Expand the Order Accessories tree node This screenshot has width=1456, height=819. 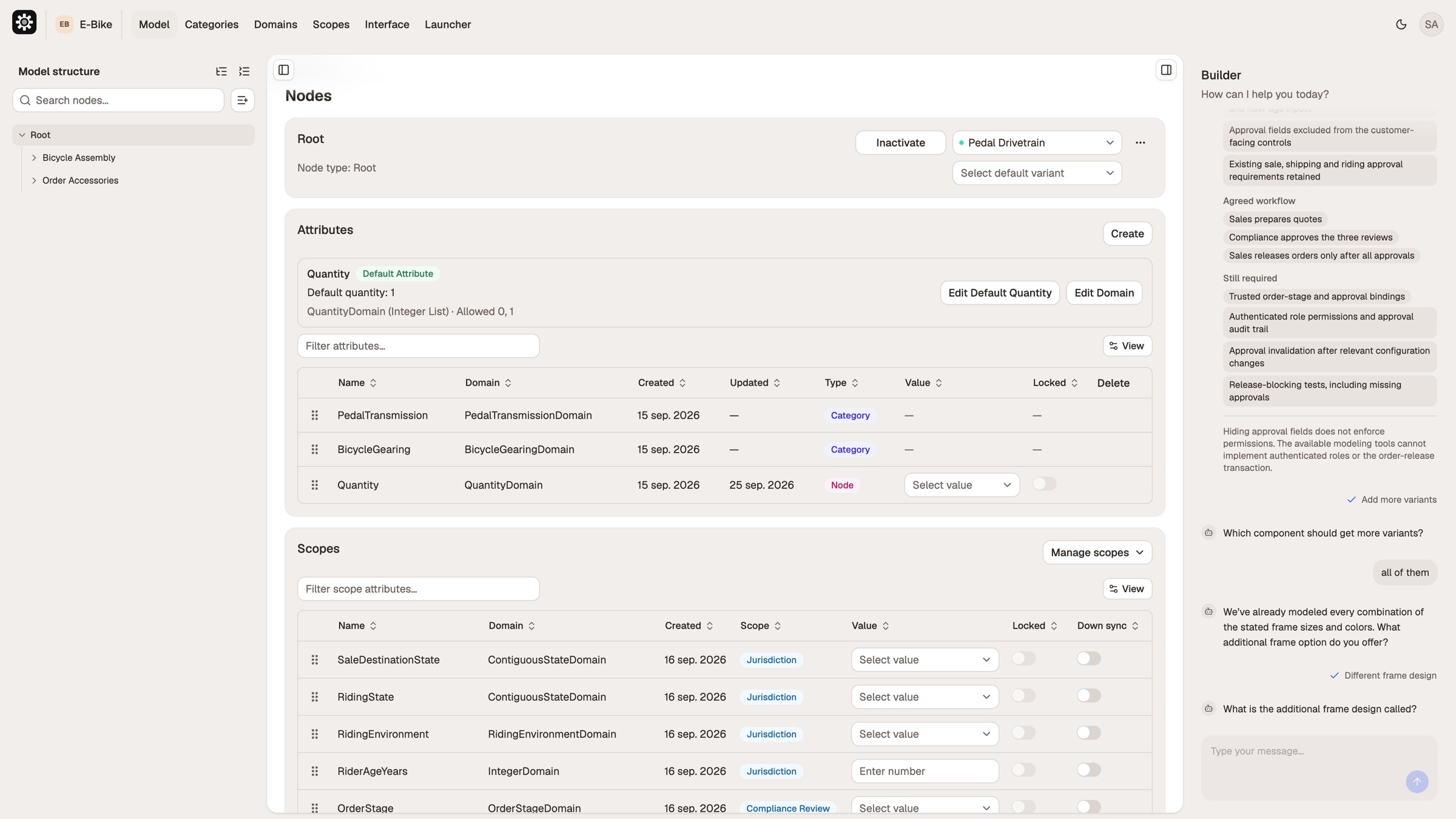coord(34,181)
